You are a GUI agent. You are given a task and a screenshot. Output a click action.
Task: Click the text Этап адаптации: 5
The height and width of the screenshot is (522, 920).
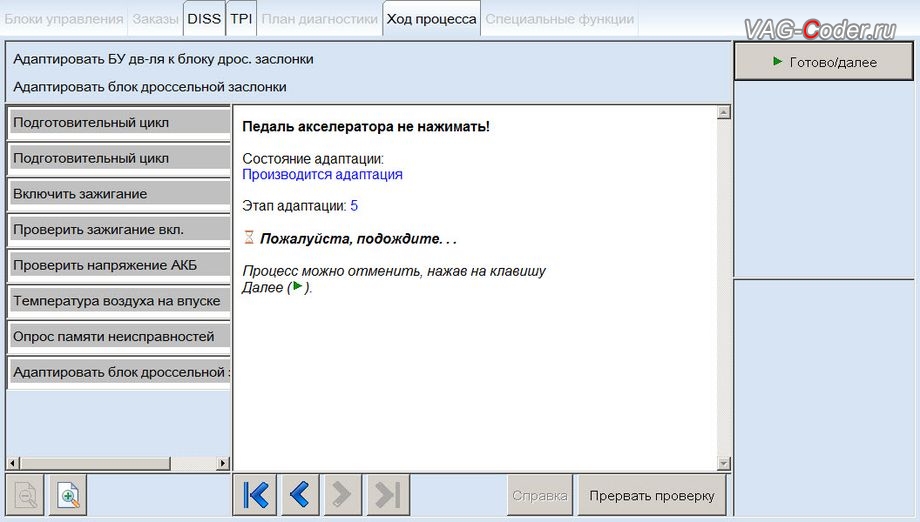tap(300, 206)
